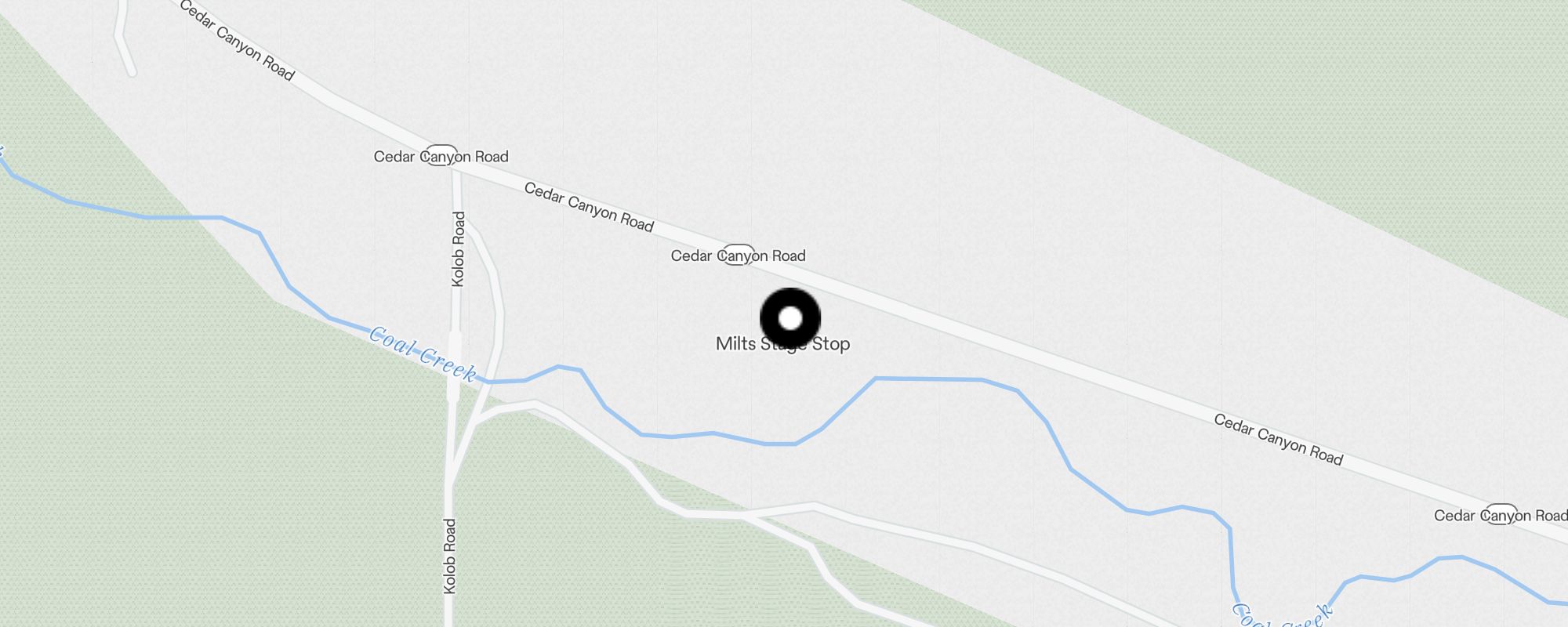This screenshot has height=627, width=1568.
Task: Click Coal Creek label at bottom right
Action: click(x=1280, y=615)
